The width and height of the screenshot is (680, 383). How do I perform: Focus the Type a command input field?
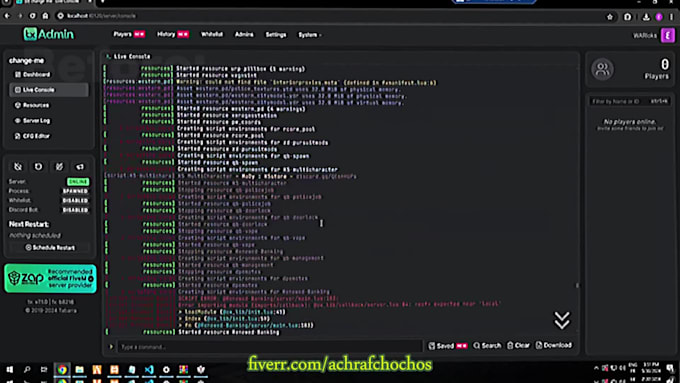[x=270, y=347]
